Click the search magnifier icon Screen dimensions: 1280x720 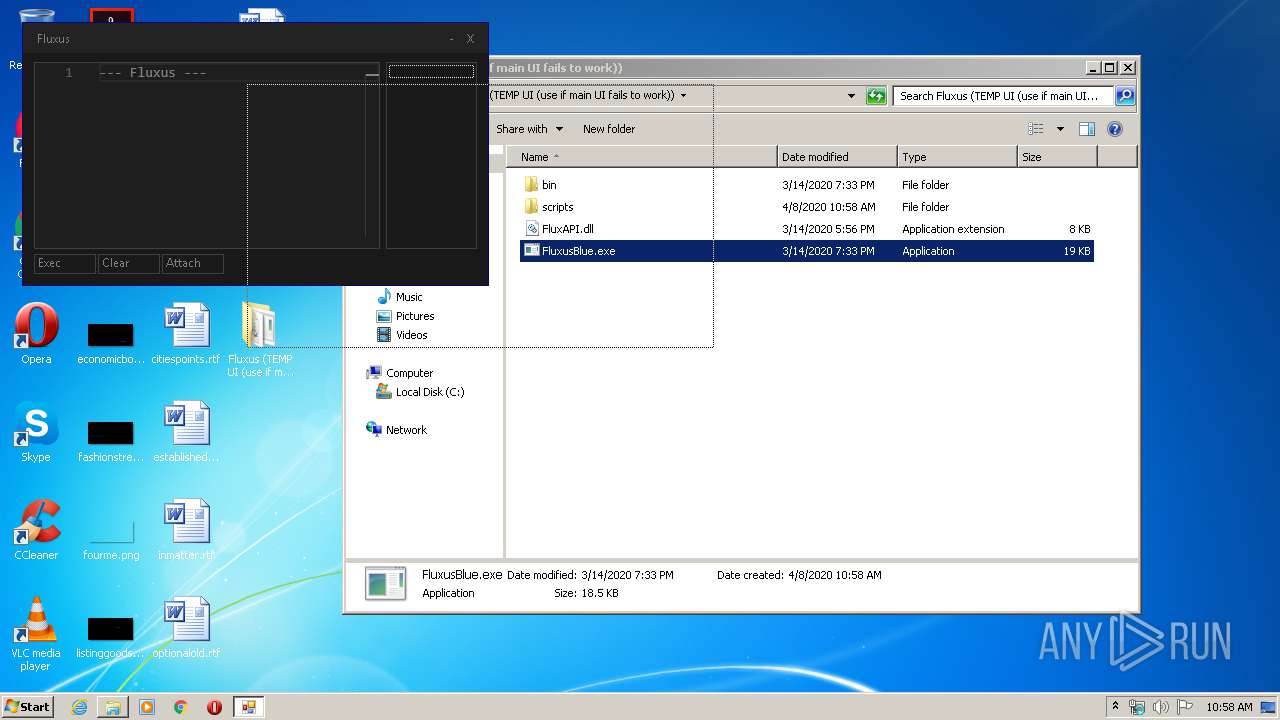pos(1125,96)
